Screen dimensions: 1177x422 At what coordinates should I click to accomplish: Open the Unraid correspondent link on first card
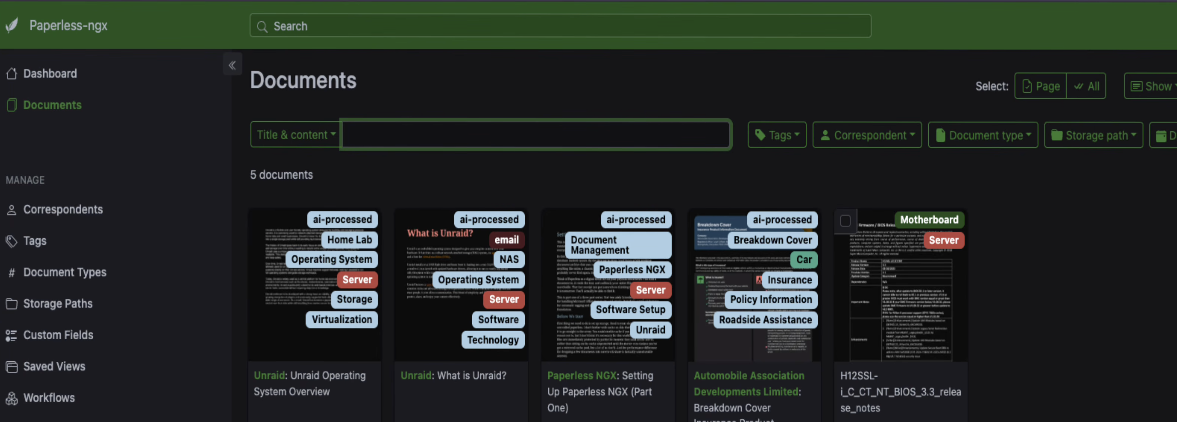click(269, 376)
